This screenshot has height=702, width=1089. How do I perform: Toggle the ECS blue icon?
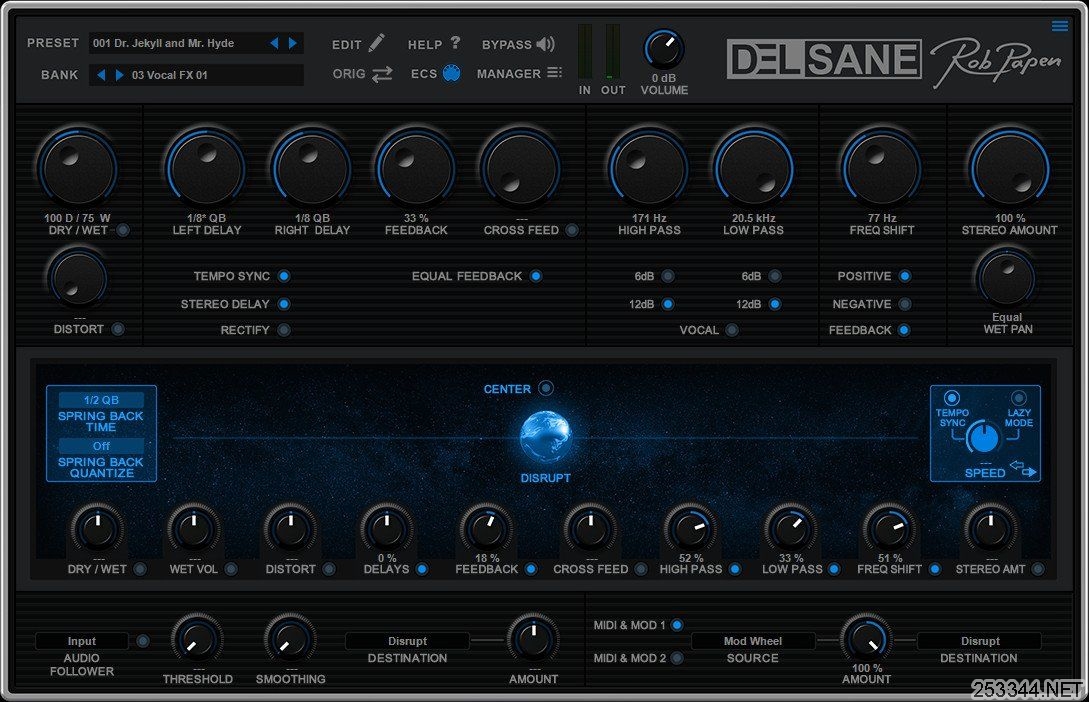(x=451, y=73)
